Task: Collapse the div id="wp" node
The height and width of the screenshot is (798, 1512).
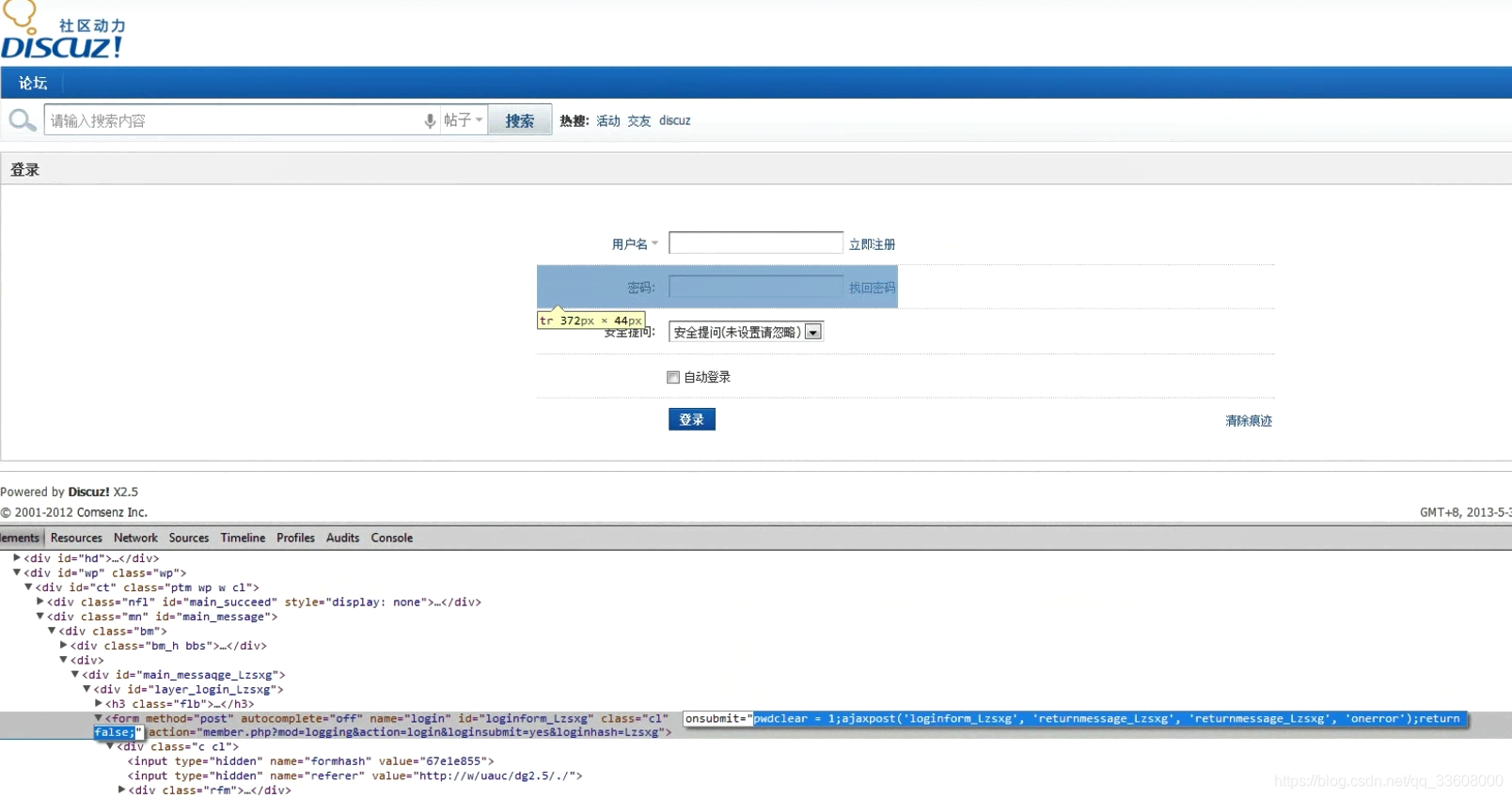Action: (x=17, y=571)
